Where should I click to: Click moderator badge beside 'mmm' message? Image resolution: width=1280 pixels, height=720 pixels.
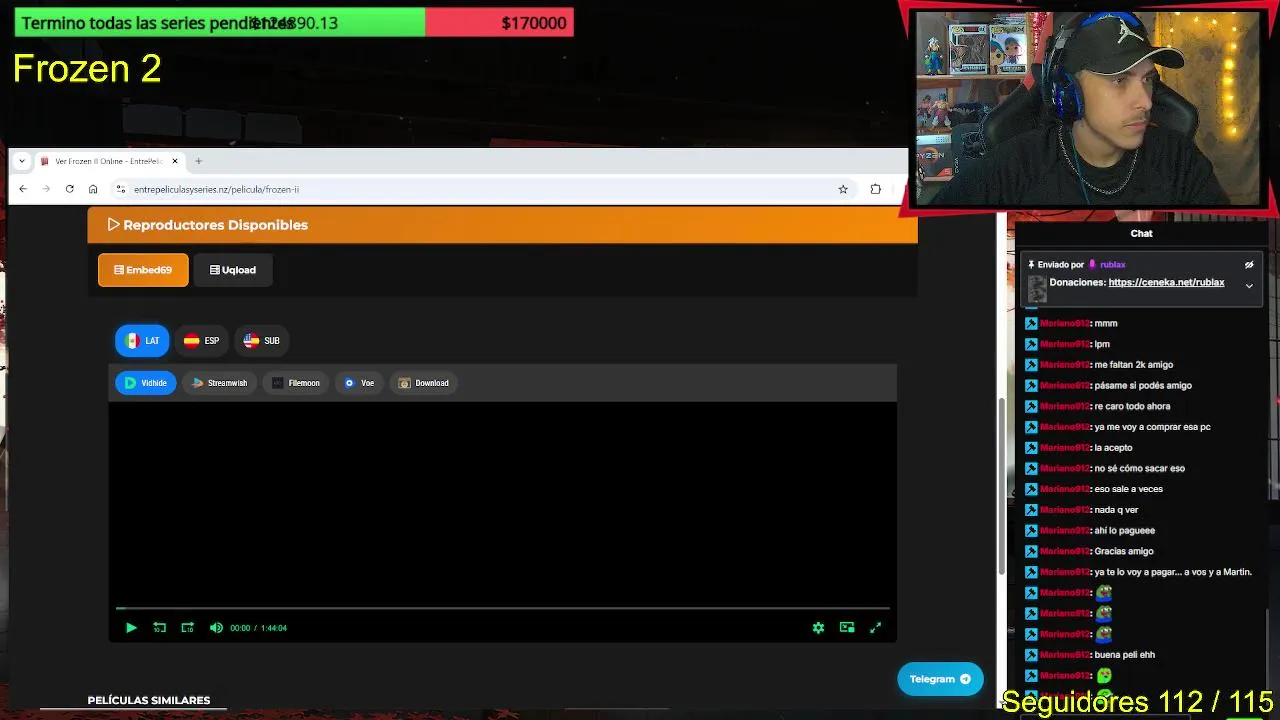pos(1031,323)
